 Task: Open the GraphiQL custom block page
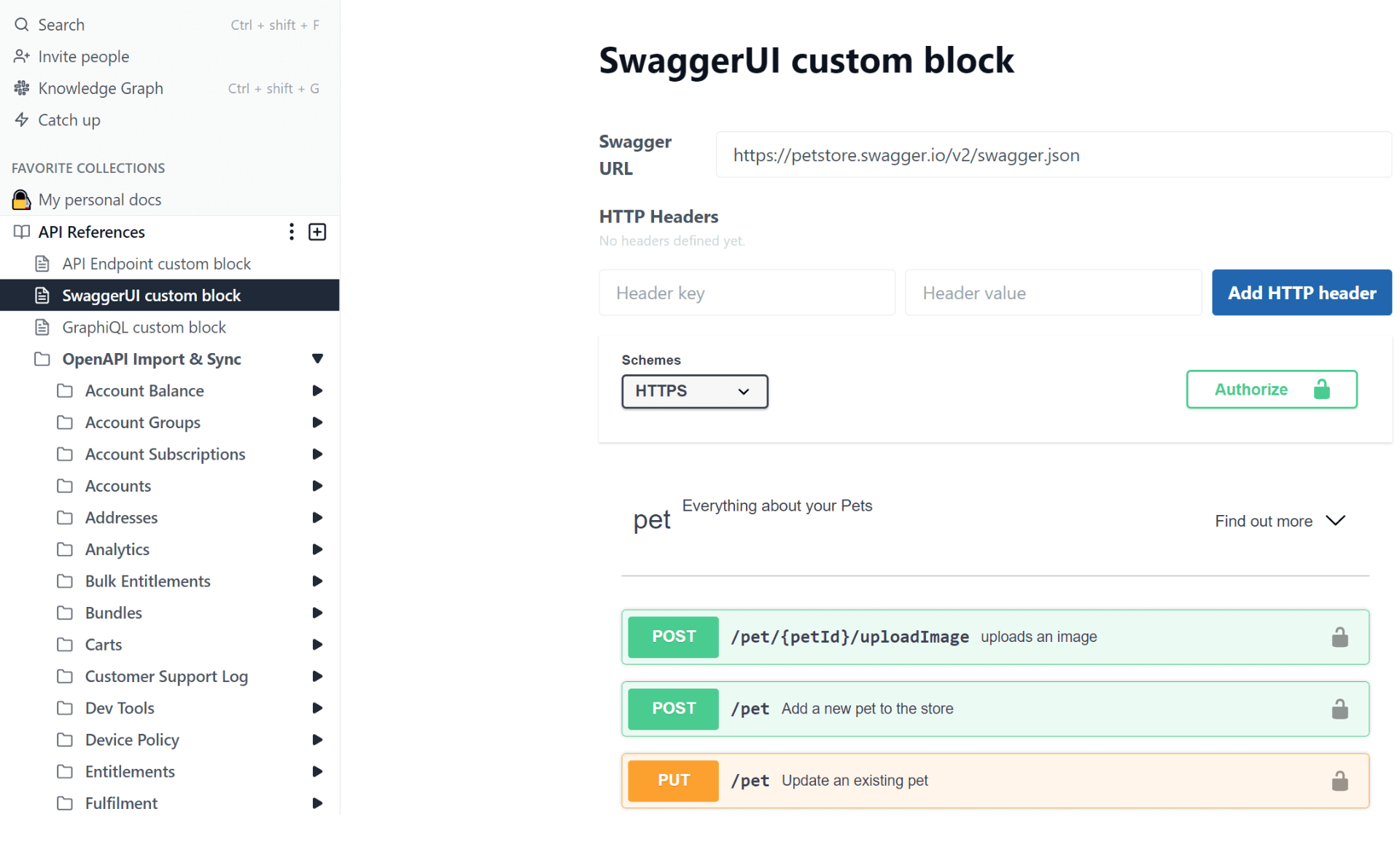click(x=145, y=326)
